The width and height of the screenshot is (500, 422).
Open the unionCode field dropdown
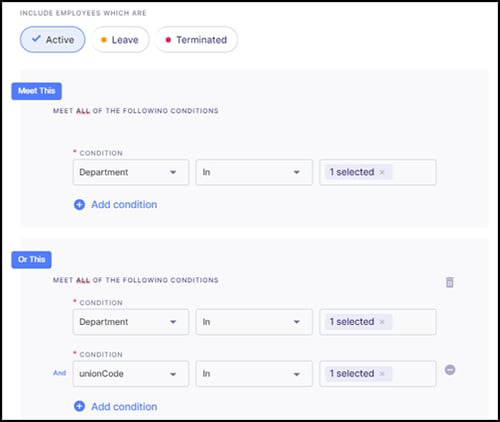[131, 374]
